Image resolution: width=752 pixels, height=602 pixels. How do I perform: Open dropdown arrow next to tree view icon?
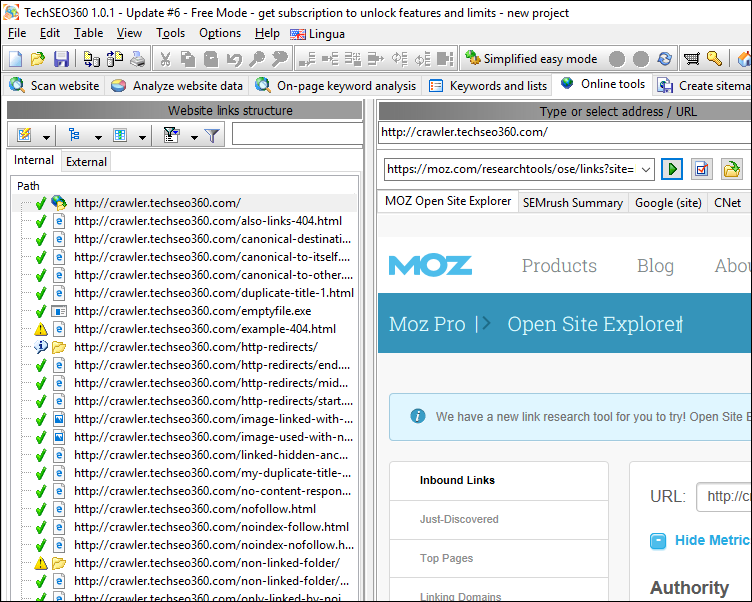pyautogui.click(x=98, y=136)
